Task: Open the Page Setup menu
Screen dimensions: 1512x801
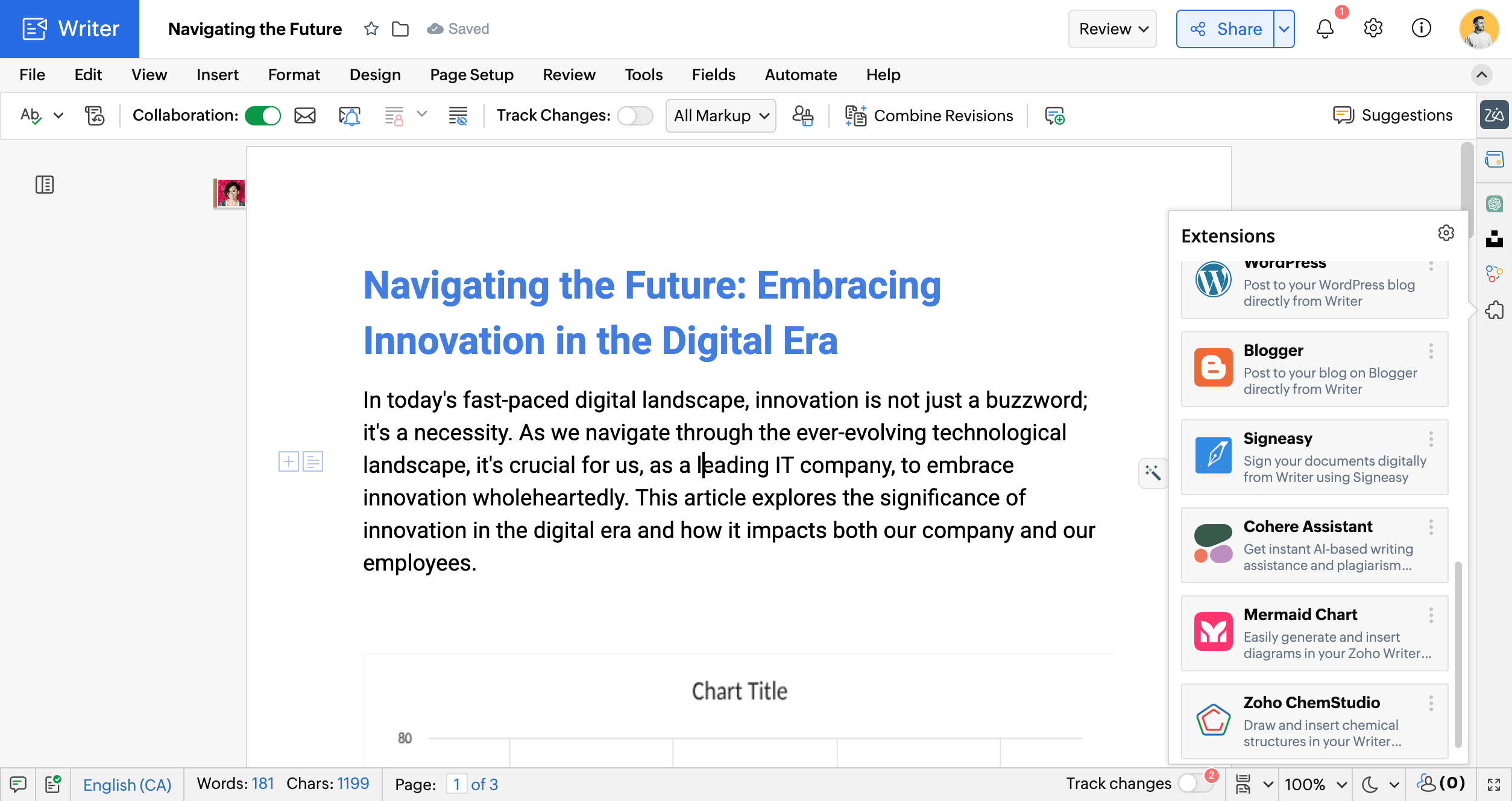Action: pyautogui.click(x=471, y=75)
